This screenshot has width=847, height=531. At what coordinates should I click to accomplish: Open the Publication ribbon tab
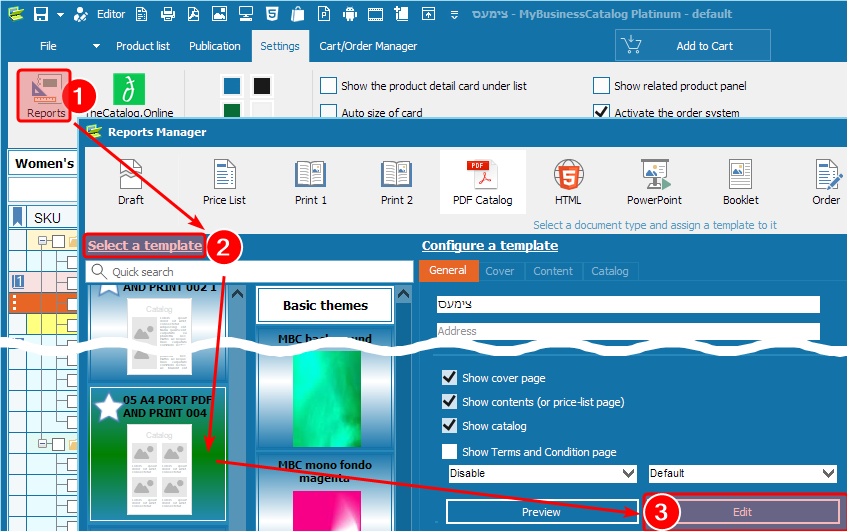click(214, 46)
